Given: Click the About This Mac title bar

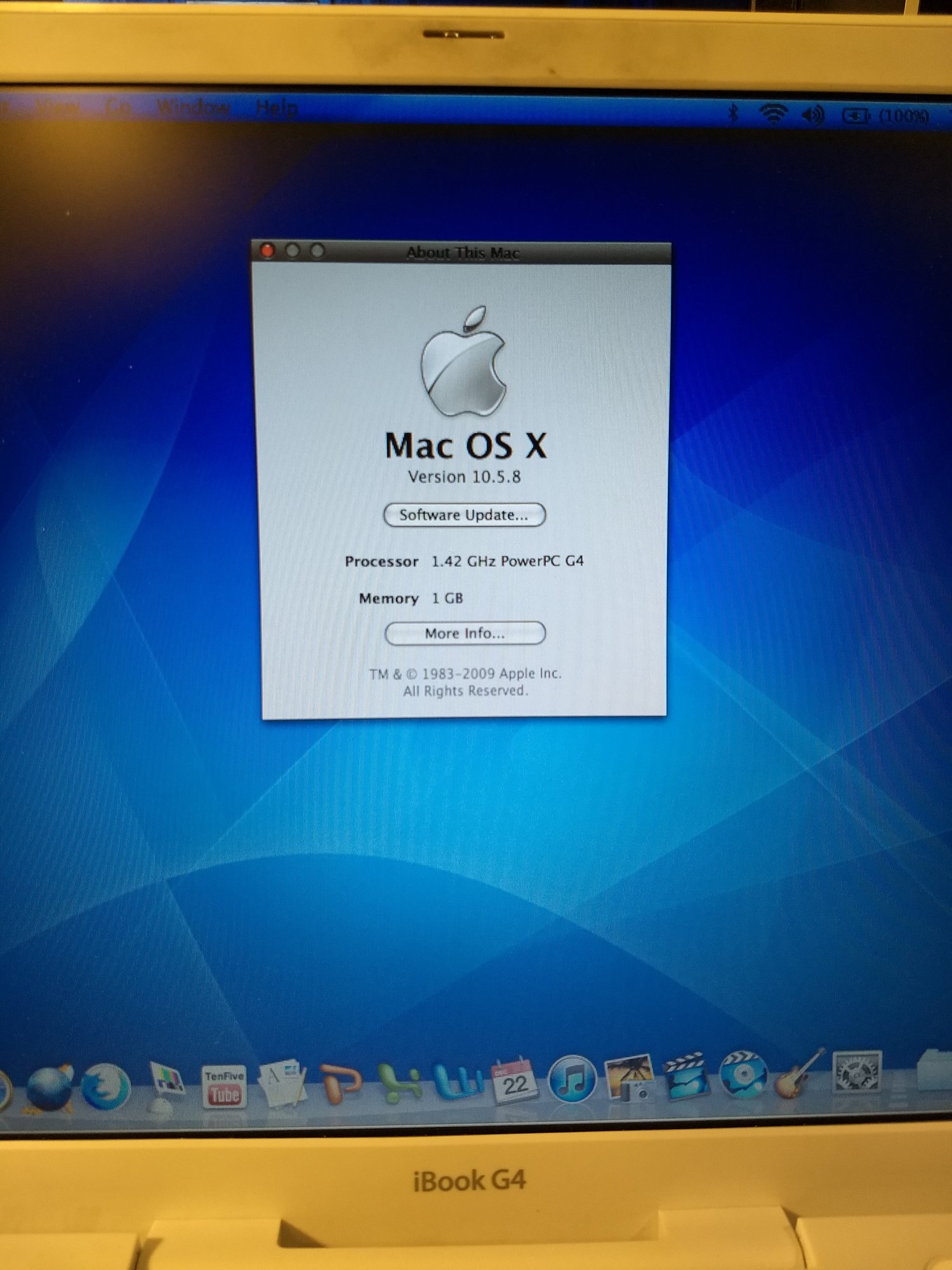Looking at the screenshot, I should (462, 252).
